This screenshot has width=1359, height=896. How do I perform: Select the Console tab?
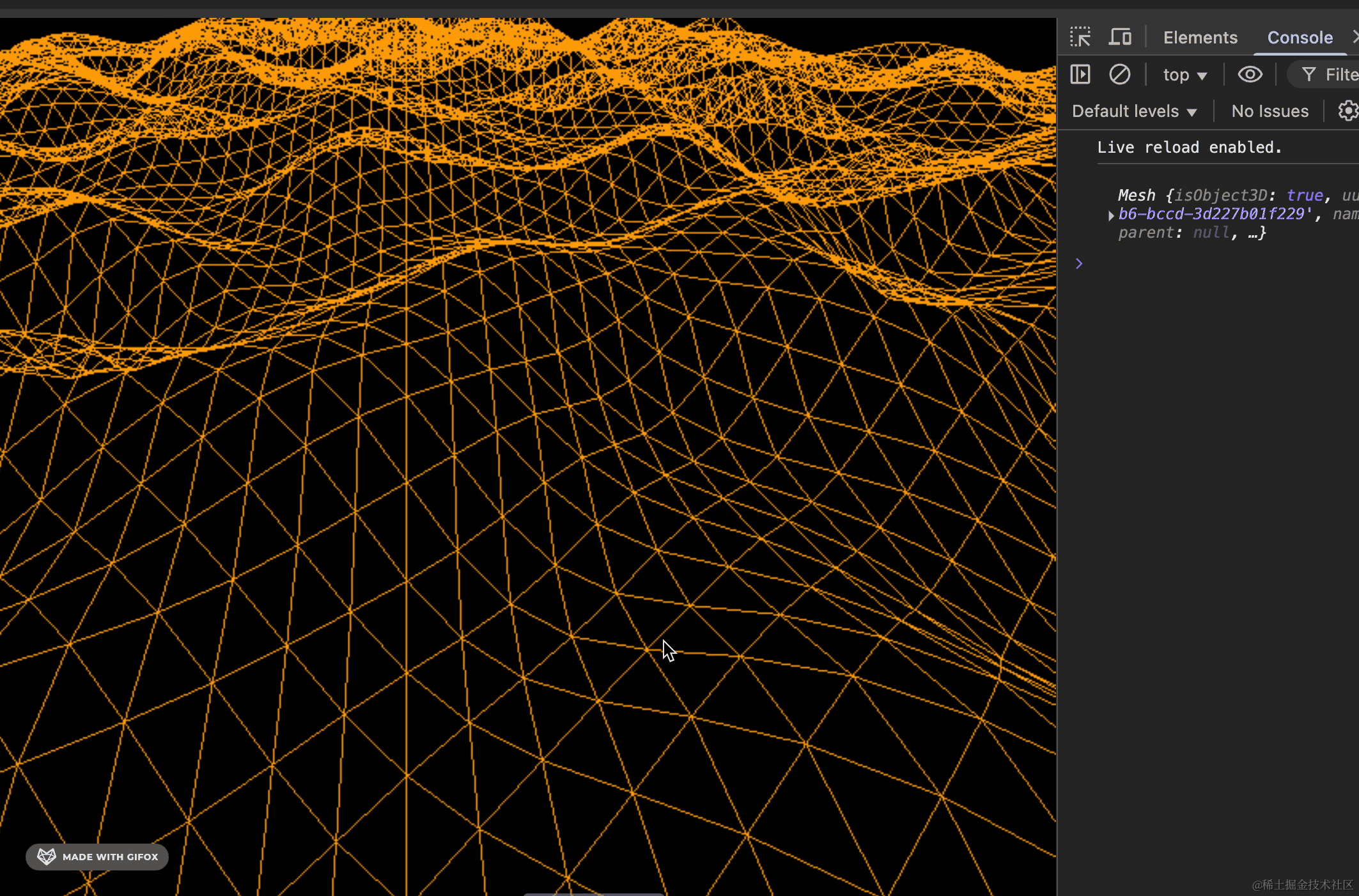1300,38
